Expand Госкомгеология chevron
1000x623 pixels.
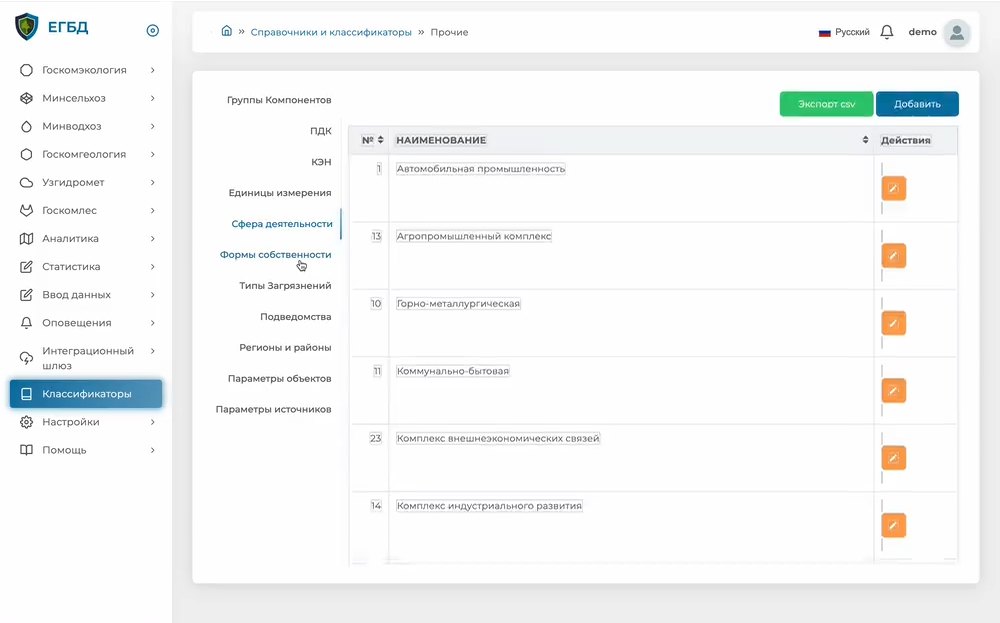152,154
